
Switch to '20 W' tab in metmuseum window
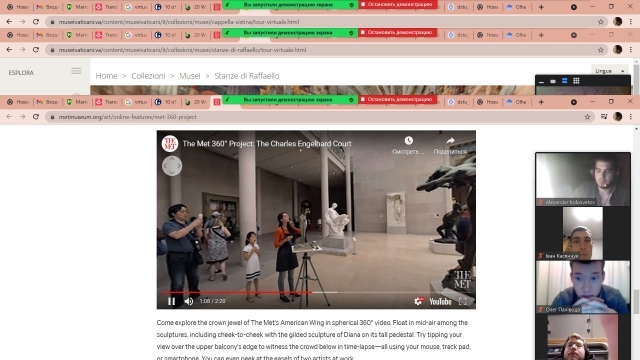(195, 102)
